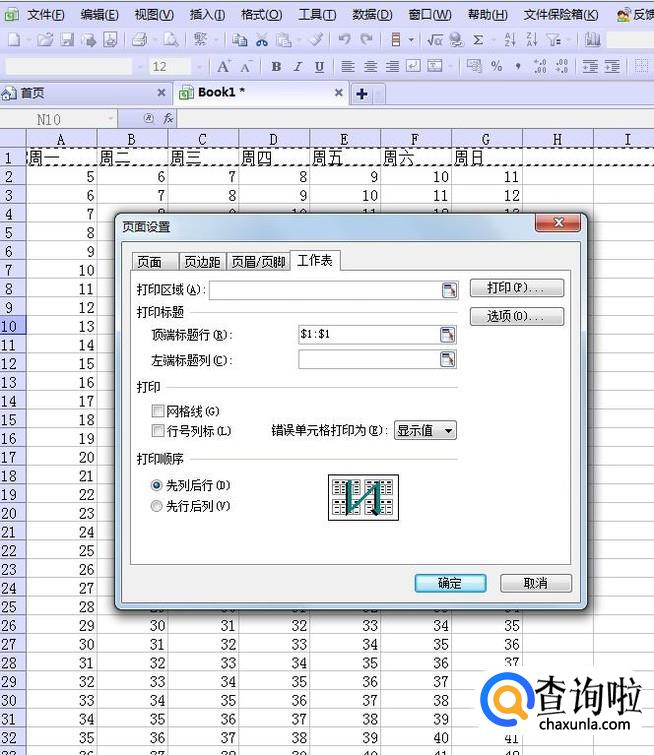Enable the 网格线 checkbox

pyautogui.click(x=157, y=411)
